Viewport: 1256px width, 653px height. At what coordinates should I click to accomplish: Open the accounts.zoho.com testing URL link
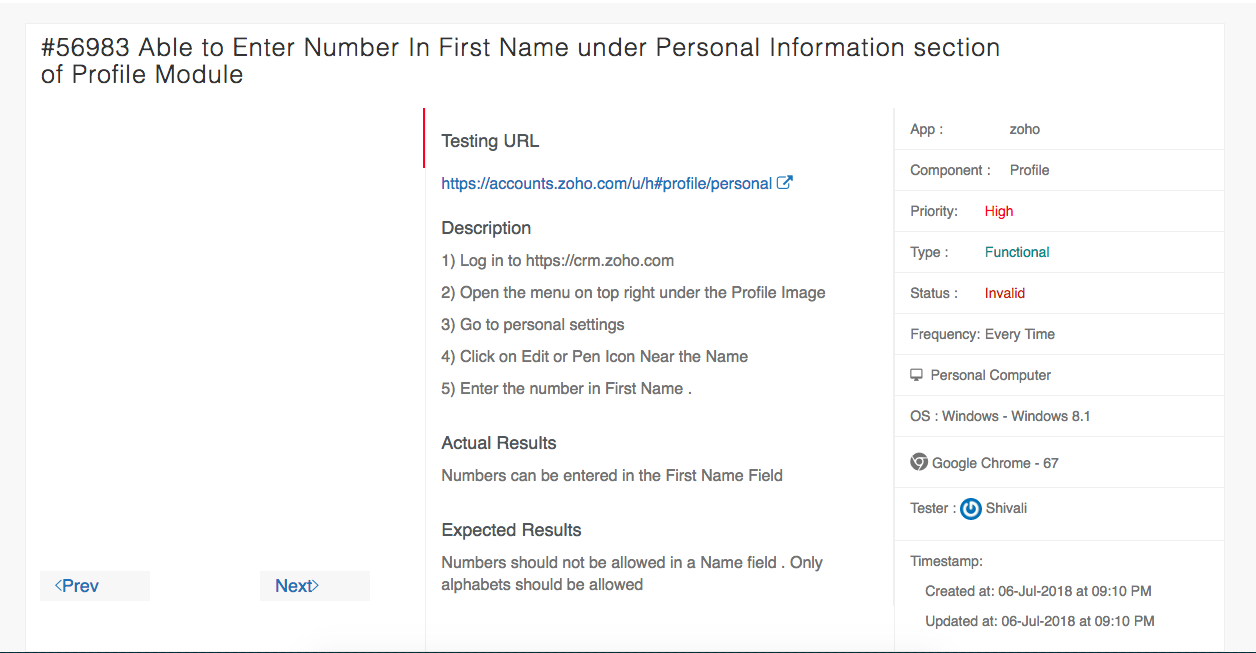pyautogui.click(x=606, y=184)
